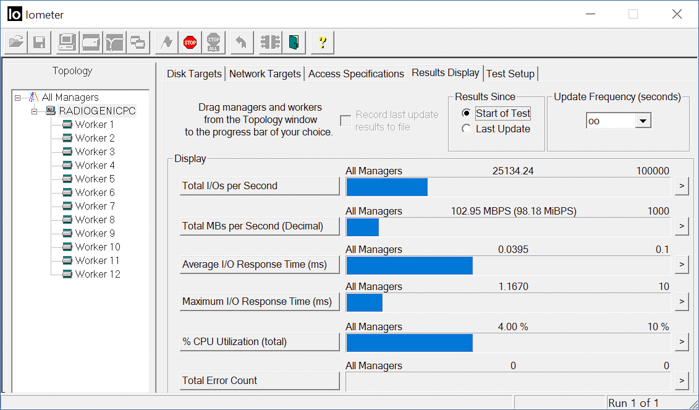Click the % CPU Utilization progress bar
This screenshot has height=410, width=699.
[508, 343]
